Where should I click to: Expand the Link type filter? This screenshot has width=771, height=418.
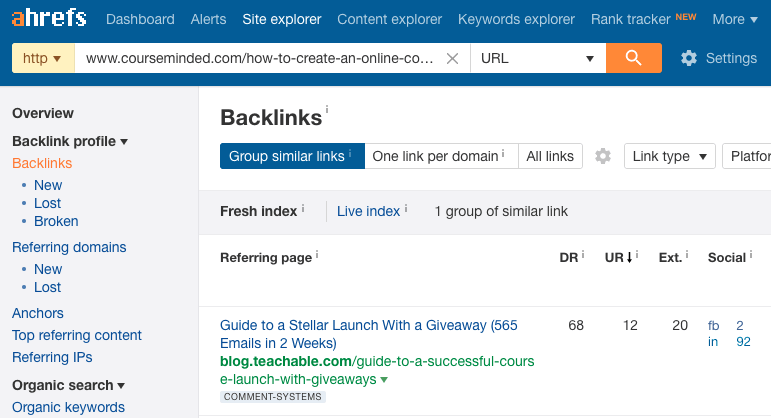pyautogui.click(x=670, y=156)
